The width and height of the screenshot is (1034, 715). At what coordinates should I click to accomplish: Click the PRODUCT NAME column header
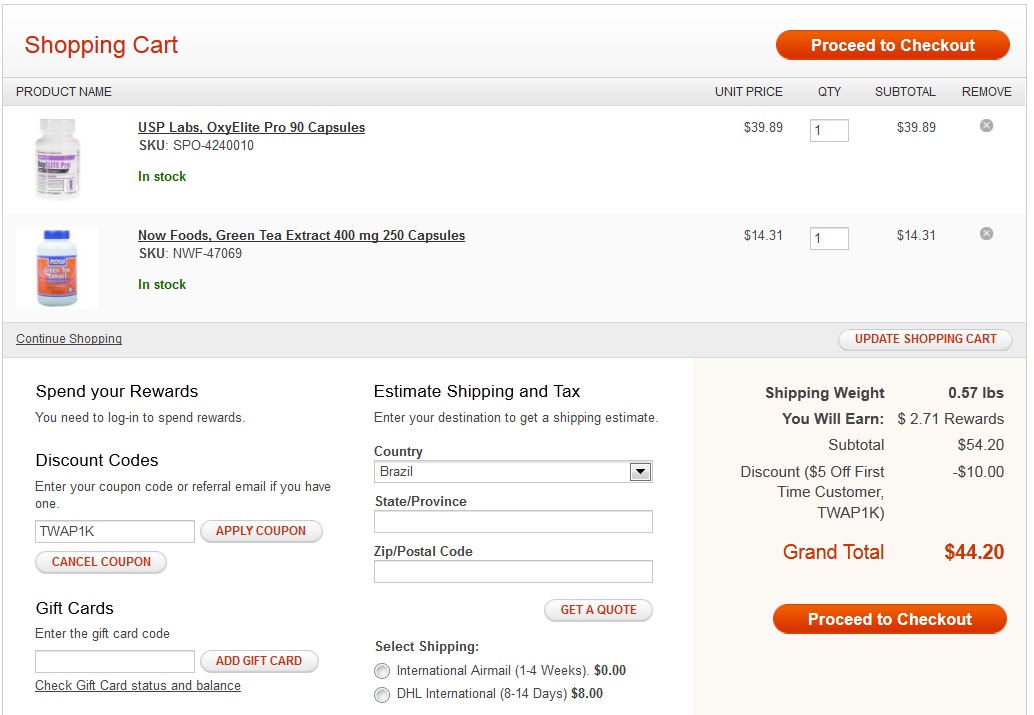[64, 92]
